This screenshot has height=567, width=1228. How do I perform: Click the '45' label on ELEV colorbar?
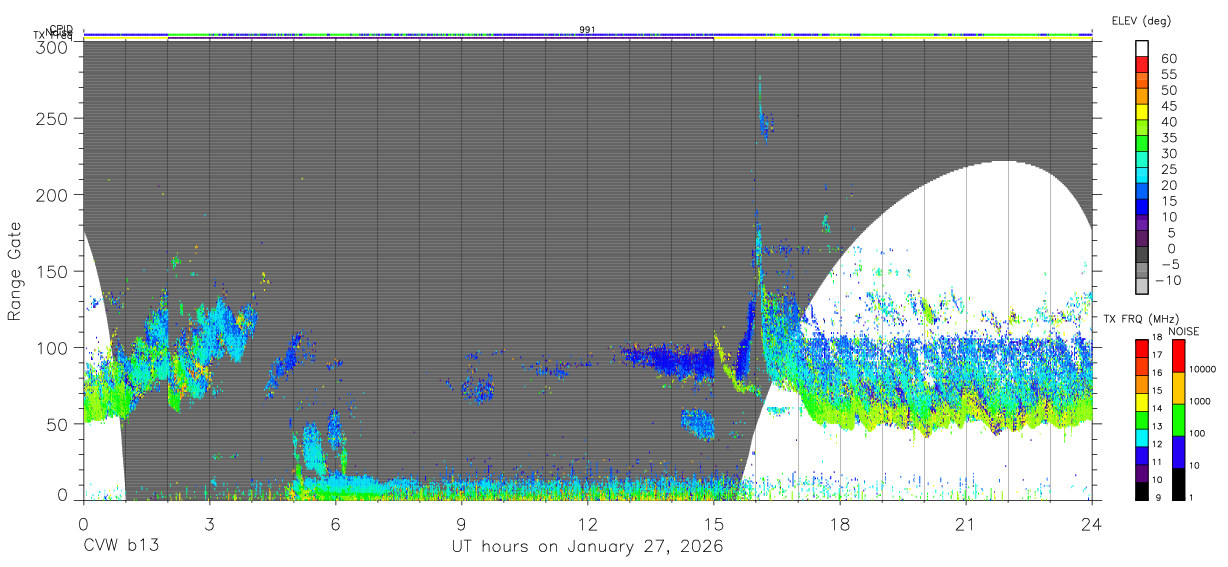tap(1169, 106)
